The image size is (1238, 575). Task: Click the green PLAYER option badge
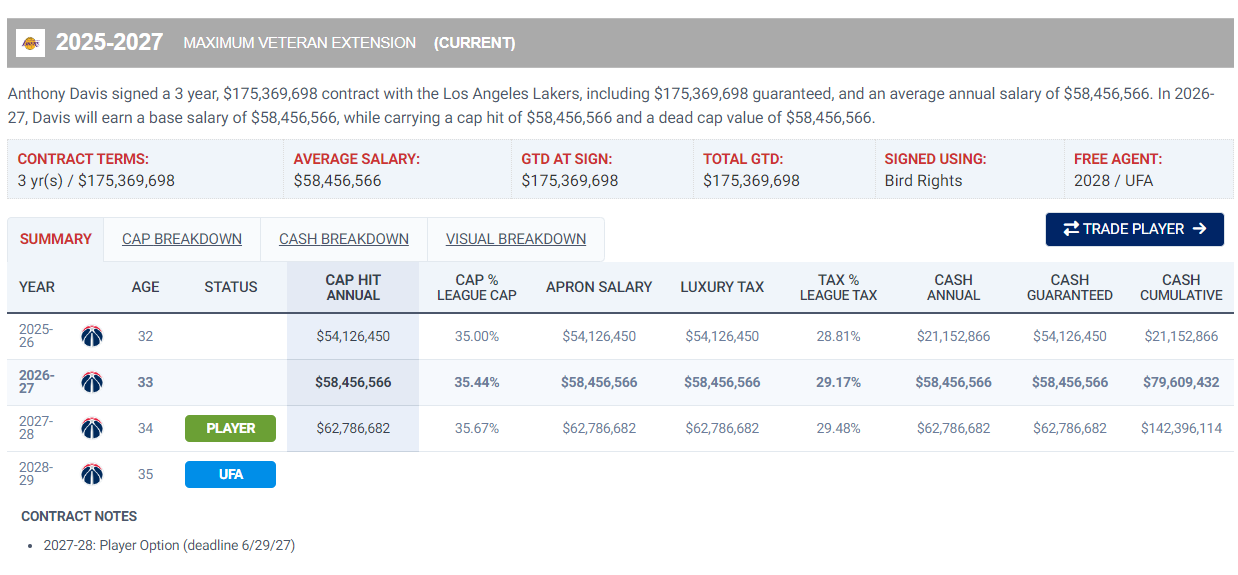(x=230, y=428)
